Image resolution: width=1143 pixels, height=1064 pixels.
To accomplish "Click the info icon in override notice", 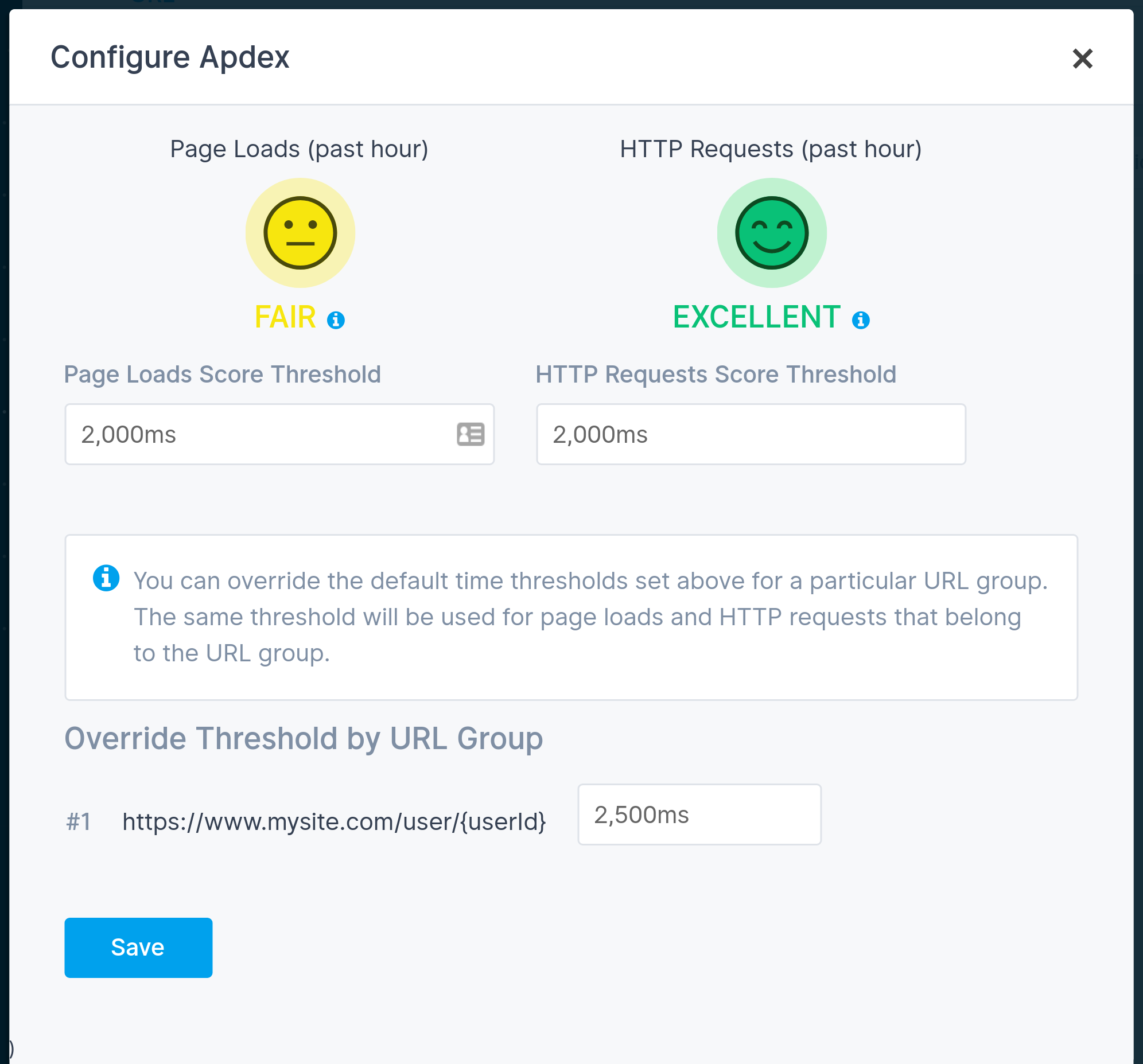I will 106,578.
